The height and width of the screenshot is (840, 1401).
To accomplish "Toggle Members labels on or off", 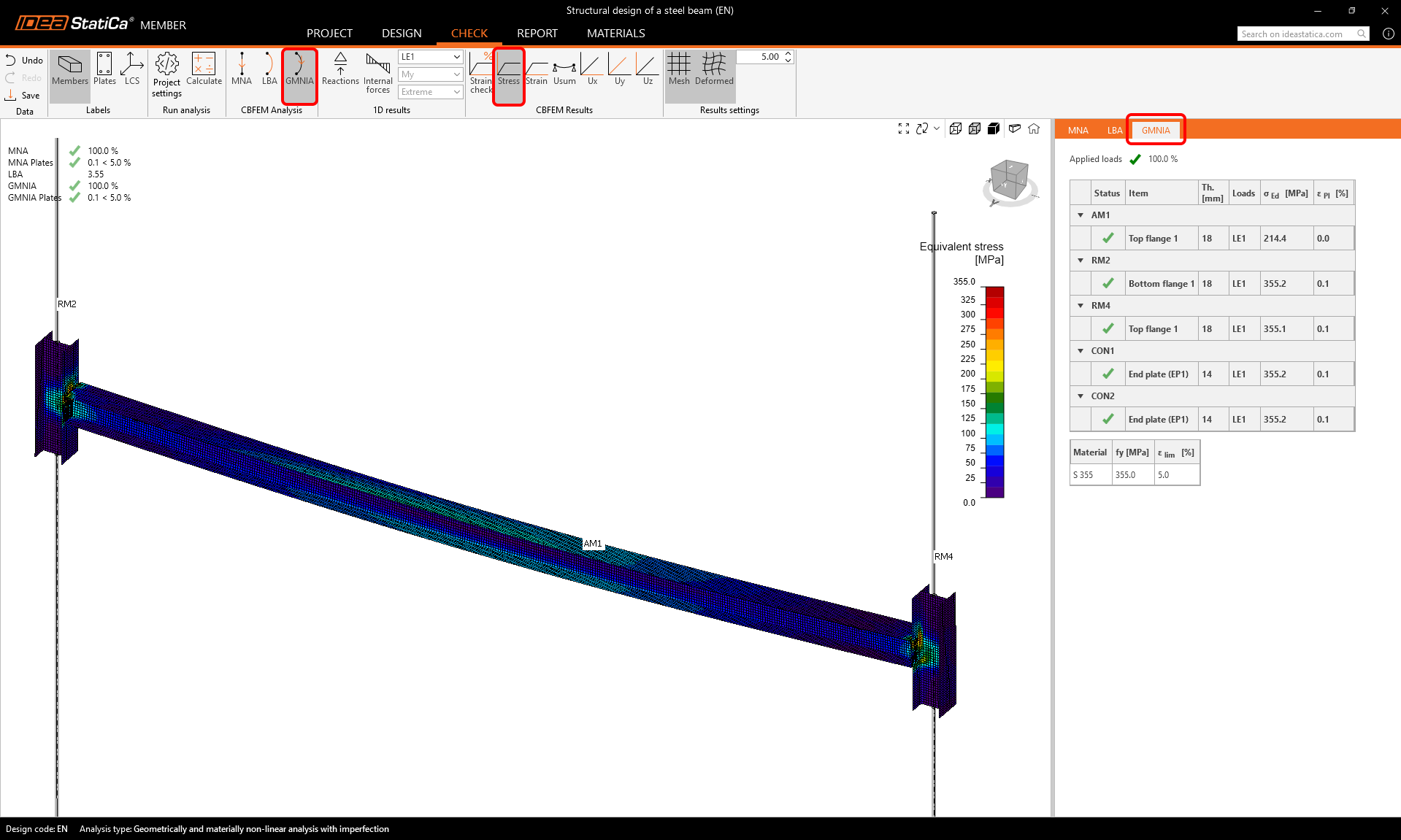I will (70, 69).
